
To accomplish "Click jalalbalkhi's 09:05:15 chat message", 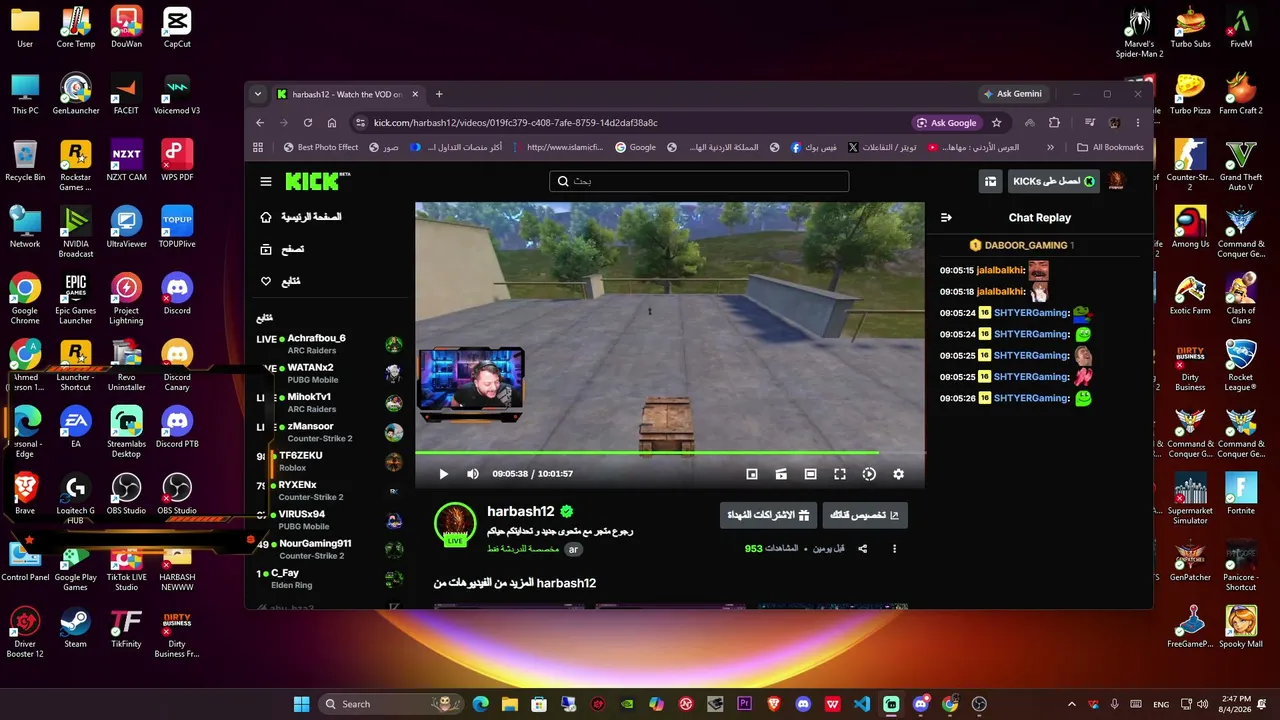I will click(x=994, y=270).
